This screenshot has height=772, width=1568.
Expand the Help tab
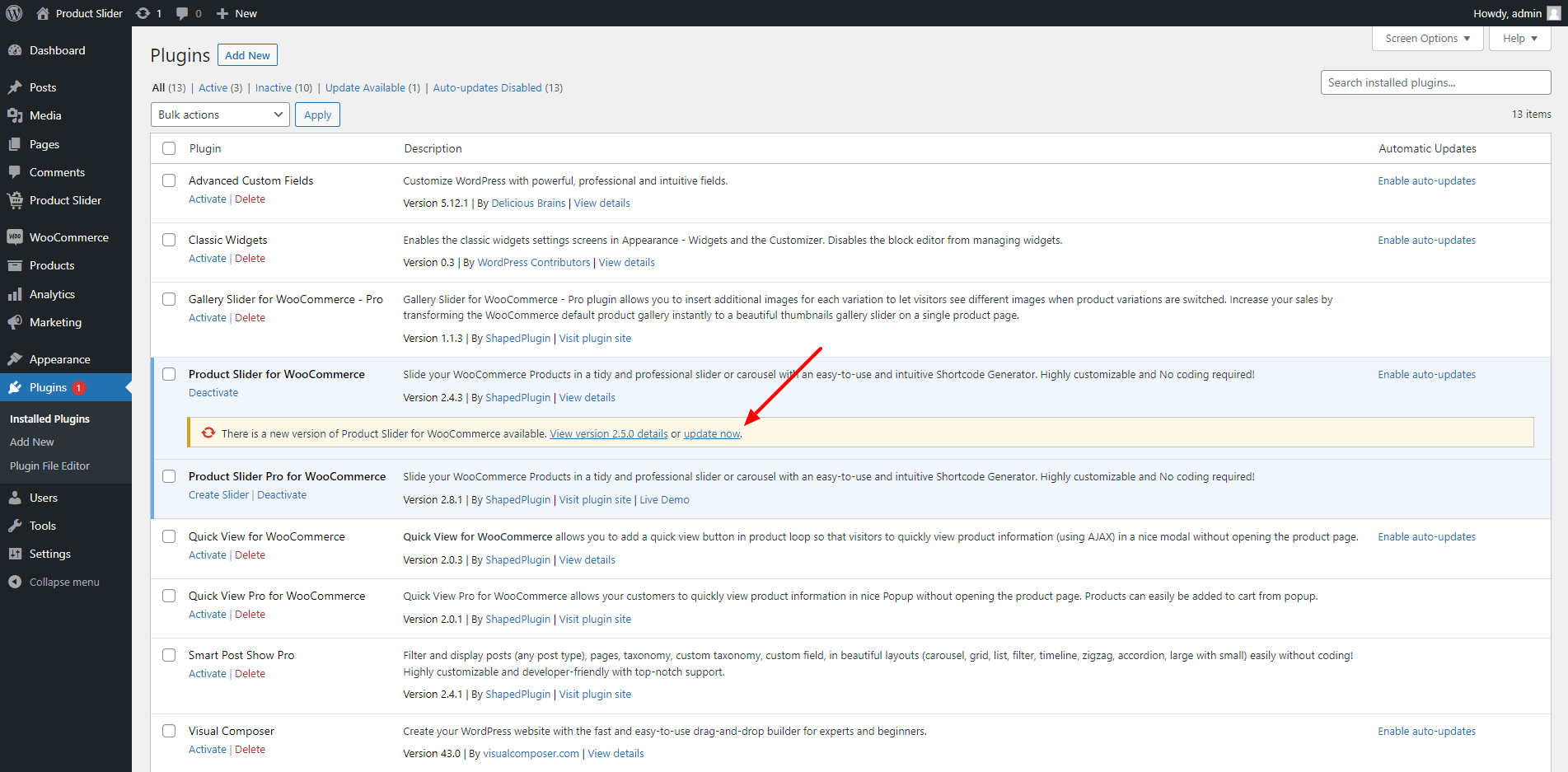(x=1519, y=39)
